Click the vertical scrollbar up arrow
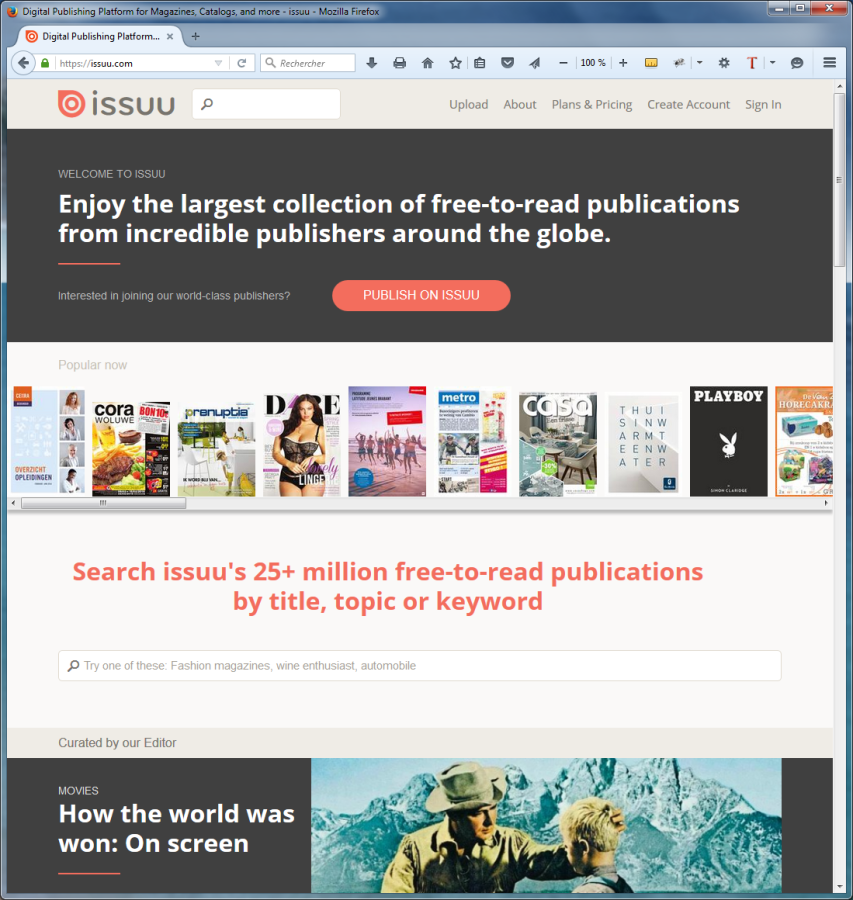 (x=839, y=86)
